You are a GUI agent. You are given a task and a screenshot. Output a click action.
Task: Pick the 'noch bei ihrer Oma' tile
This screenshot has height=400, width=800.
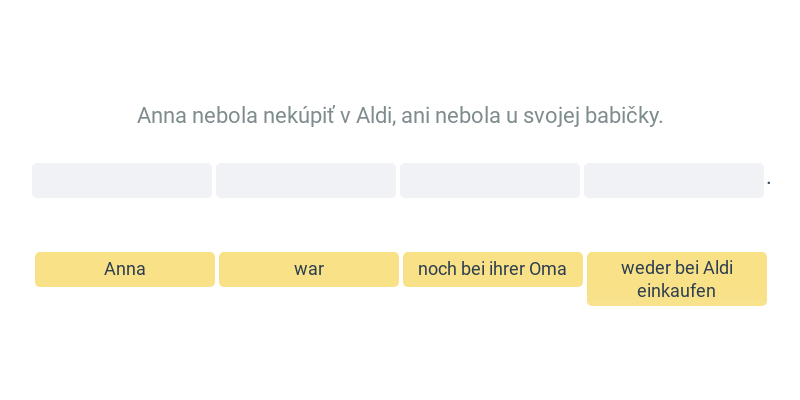point(493,269)
